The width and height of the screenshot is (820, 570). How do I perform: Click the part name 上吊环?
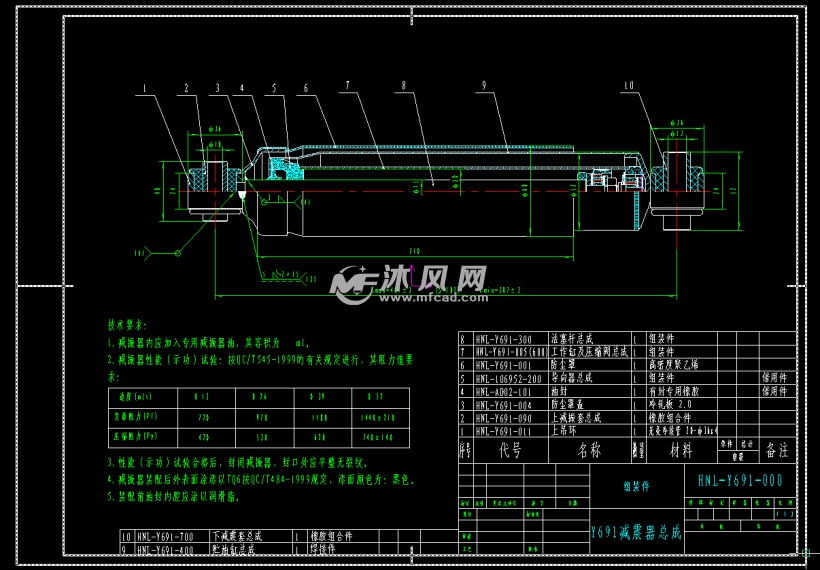(563, 431)
